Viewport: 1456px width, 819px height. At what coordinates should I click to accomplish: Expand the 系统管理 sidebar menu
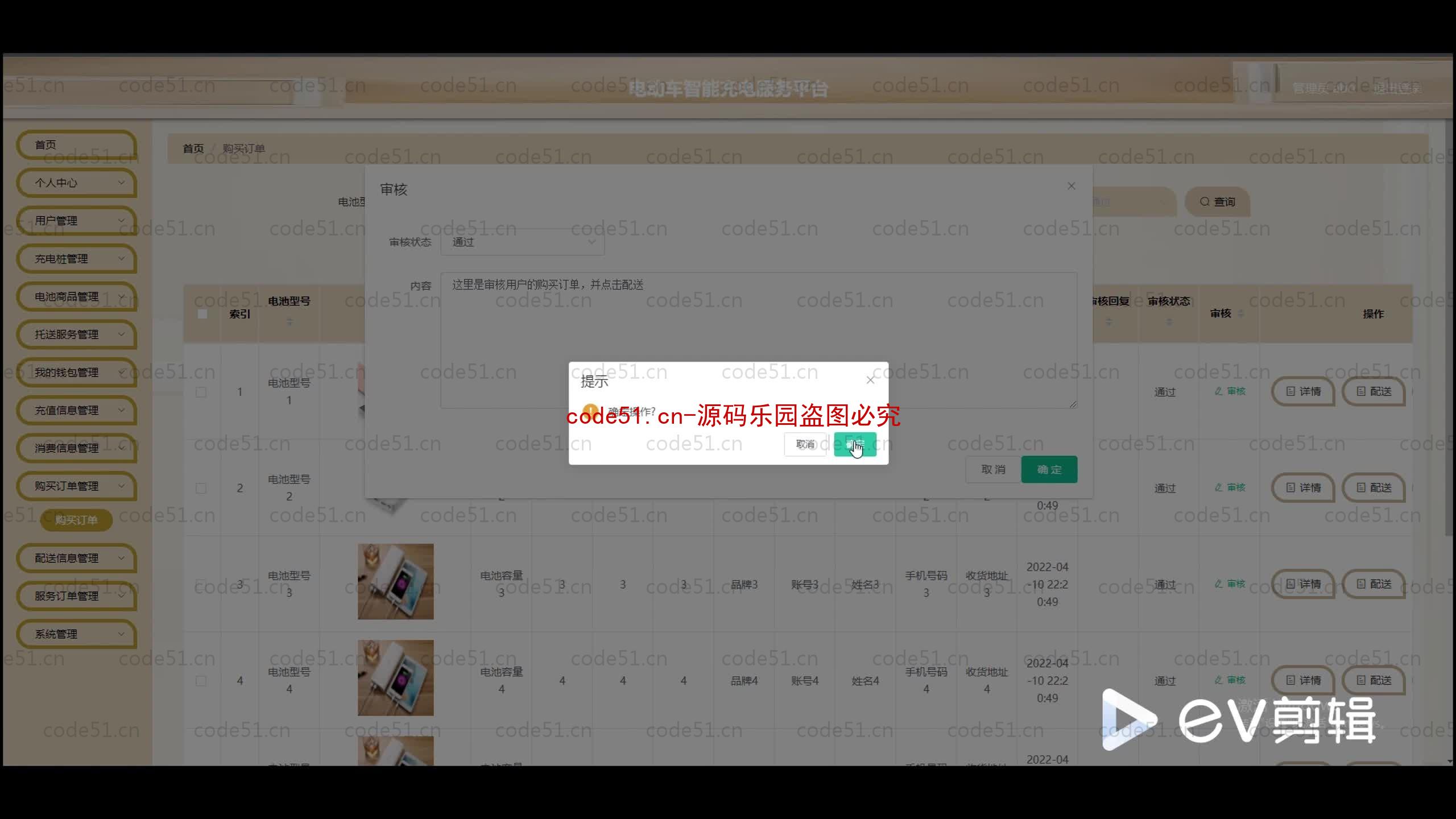tap(77, 634)
